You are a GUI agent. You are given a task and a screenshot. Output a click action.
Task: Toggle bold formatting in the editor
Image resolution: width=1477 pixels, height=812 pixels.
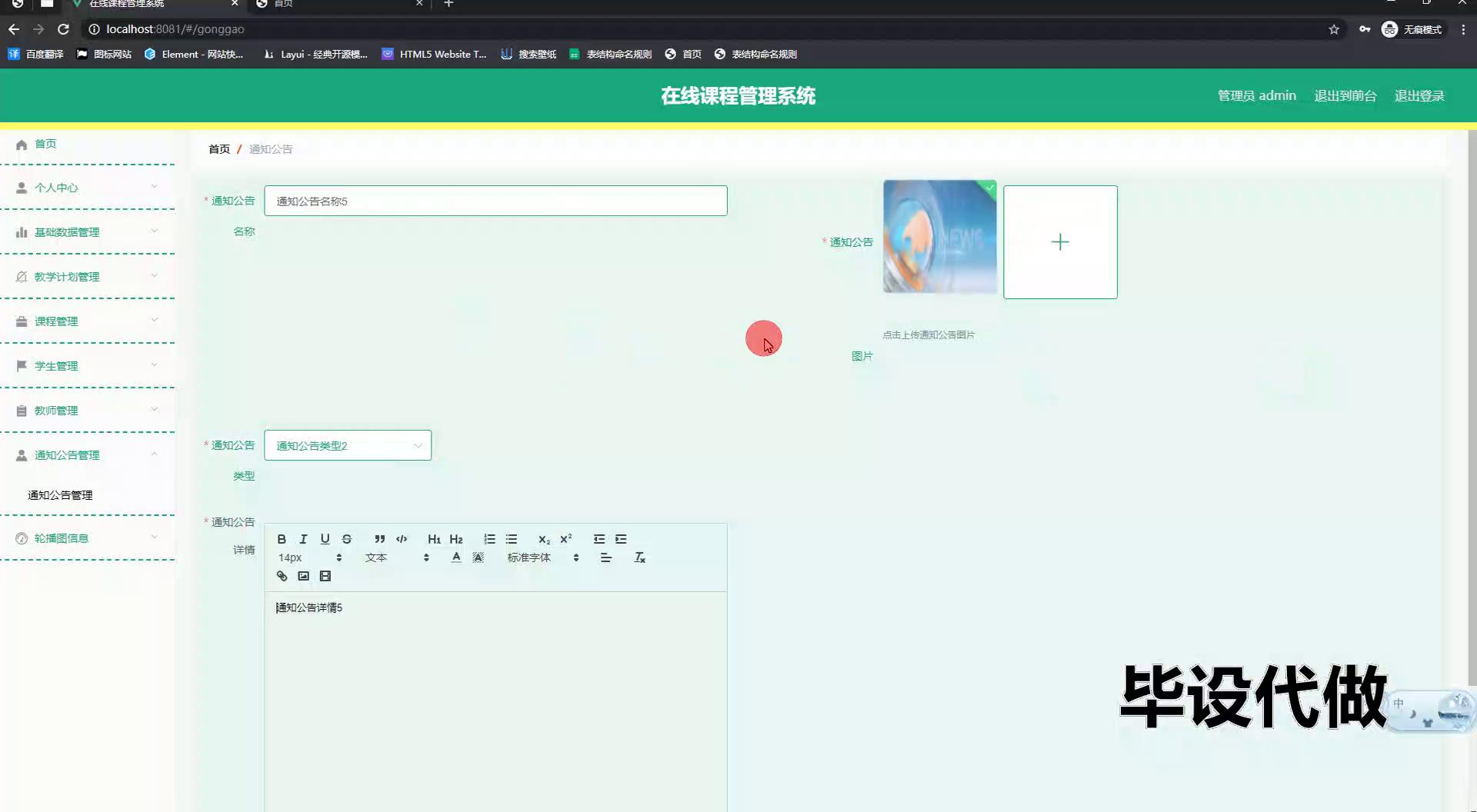[282, 539]
